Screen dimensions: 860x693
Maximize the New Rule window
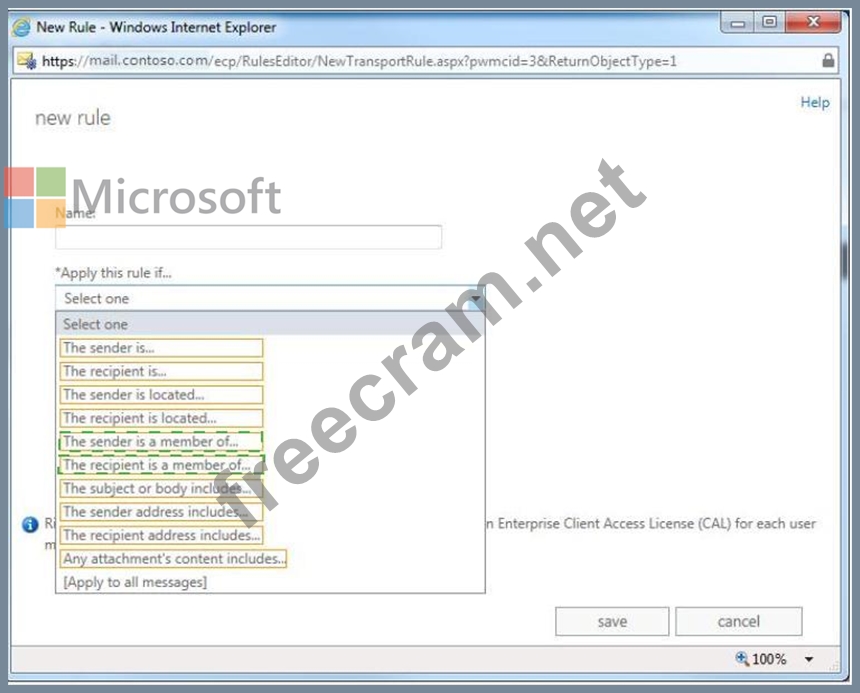770,22
